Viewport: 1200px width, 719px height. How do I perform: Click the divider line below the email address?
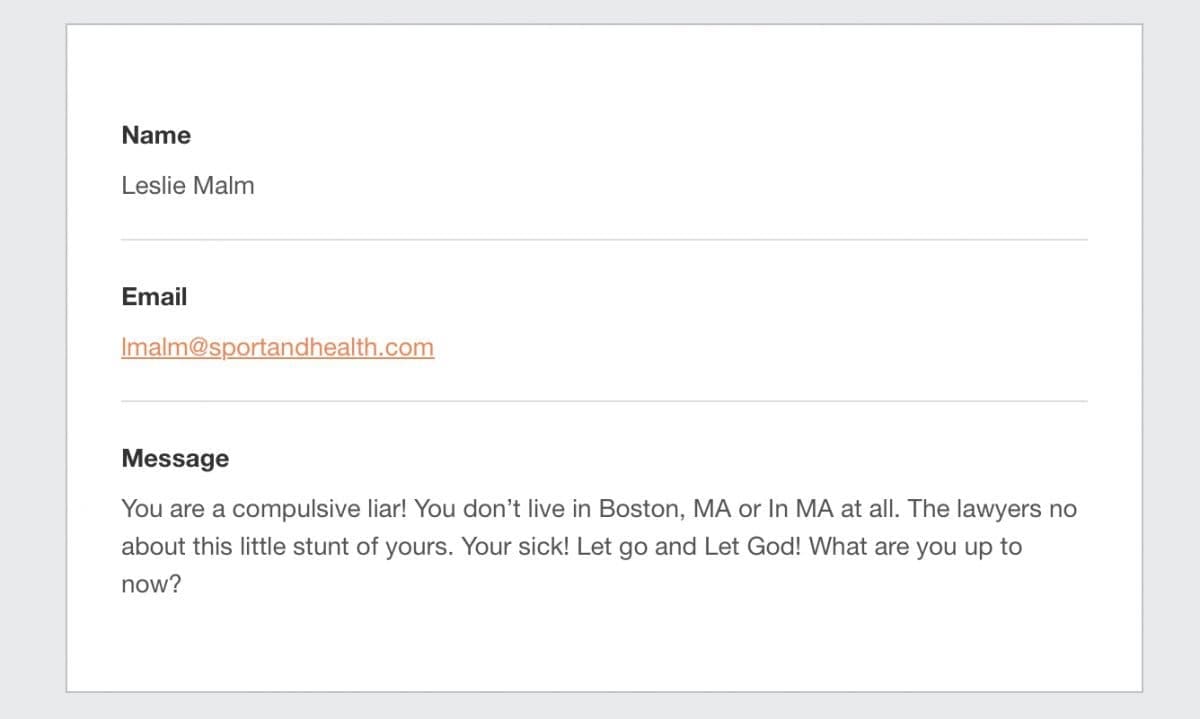click(x=604, y=401)
